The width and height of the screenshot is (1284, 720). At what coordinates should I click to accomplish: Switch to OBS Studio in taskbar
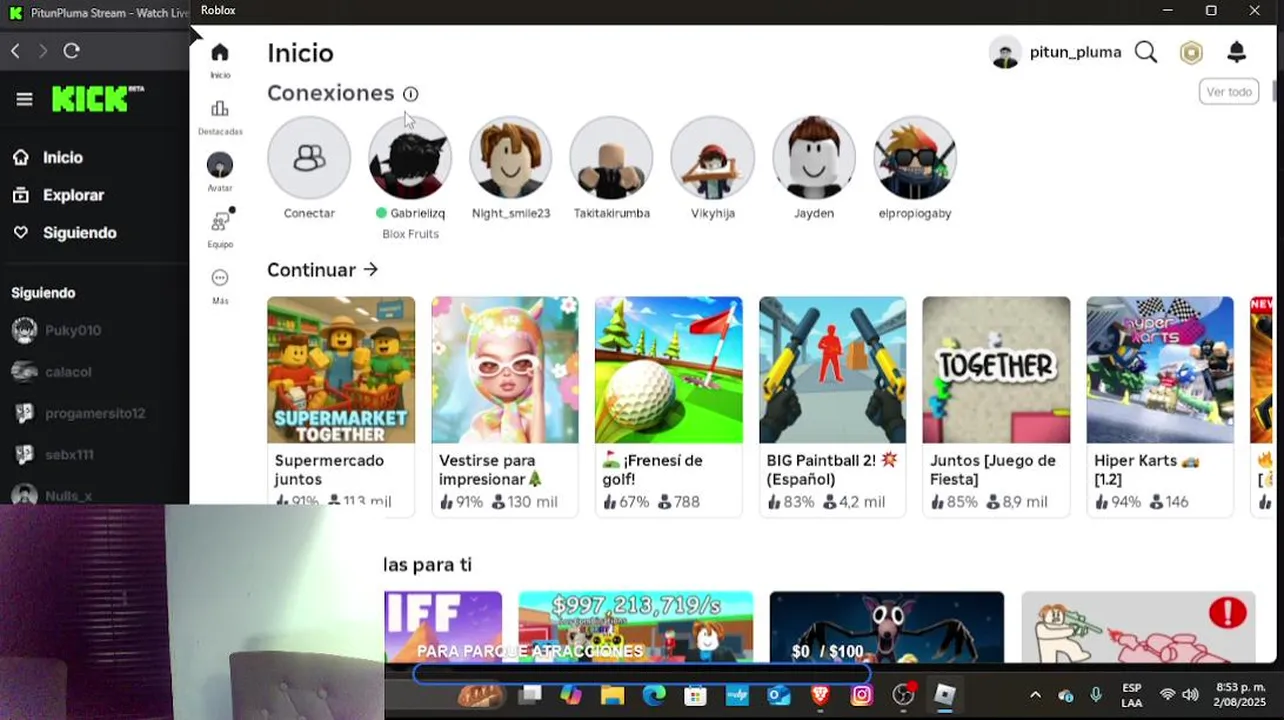tap(904, 695)
